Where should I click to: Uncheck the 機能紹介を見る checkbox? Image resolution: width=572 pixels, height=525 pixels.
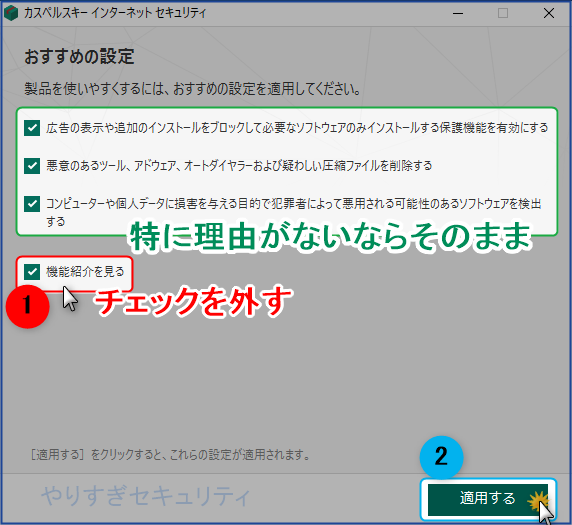coord(32,271)
